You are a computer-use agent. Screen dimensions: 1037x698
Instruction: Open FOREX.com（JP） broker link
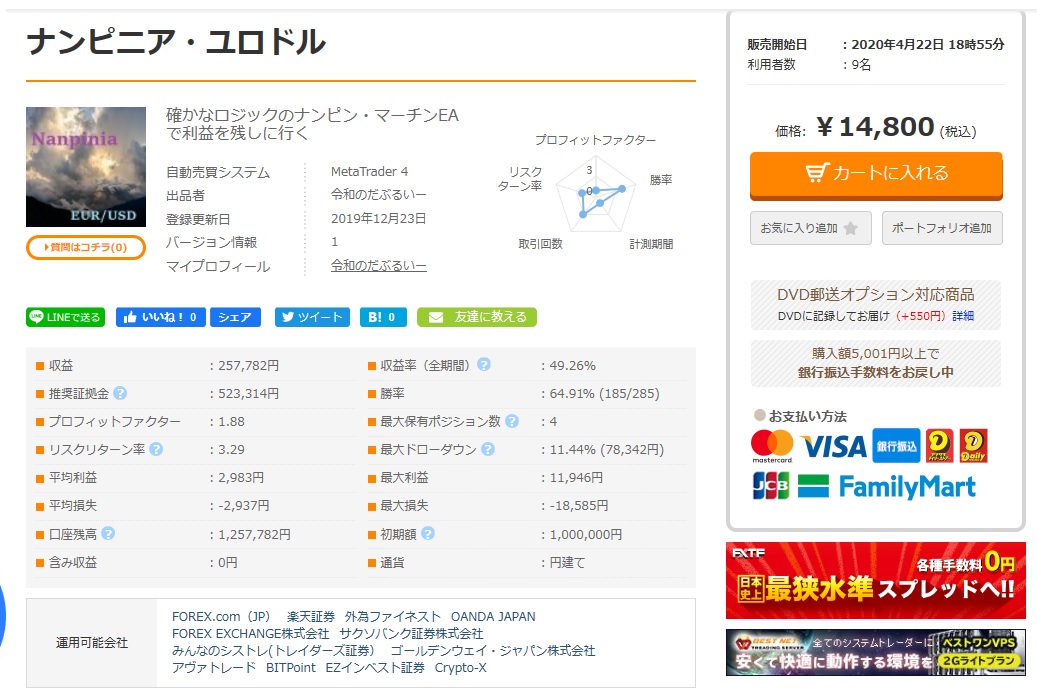pyautogui.click(x=221, y=617)
